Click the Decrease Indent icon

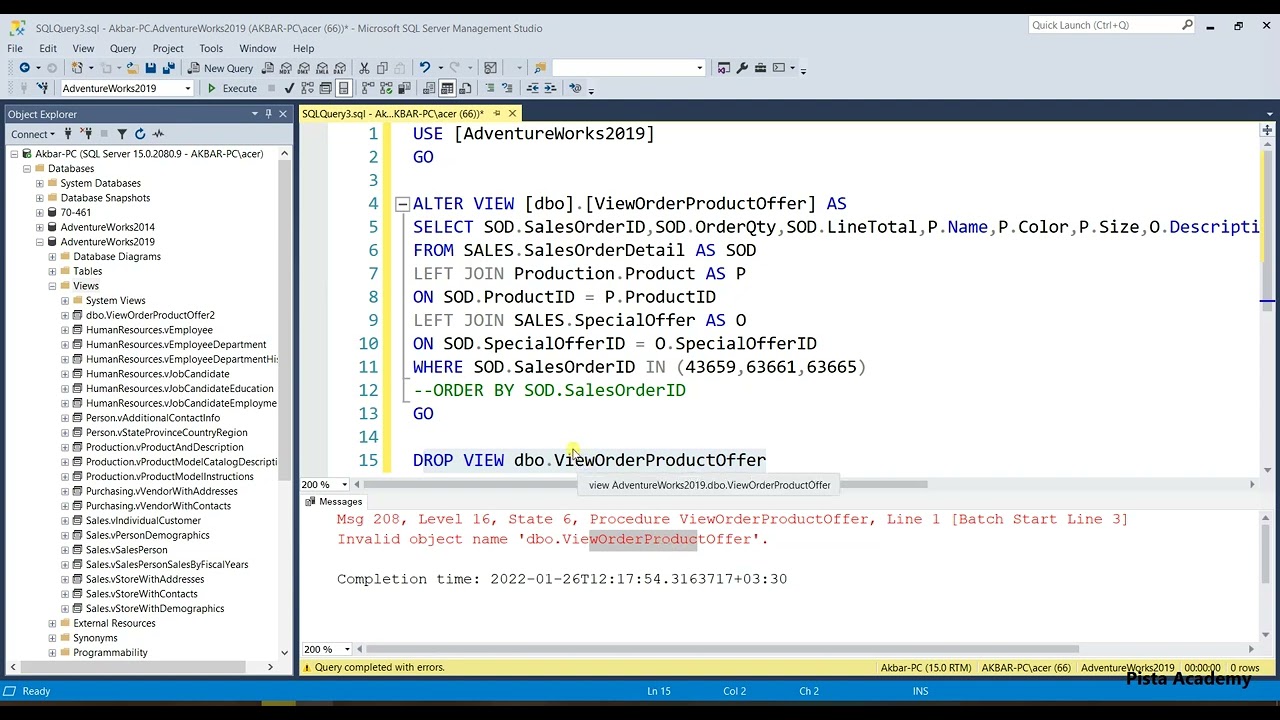(x=533, y=88)
